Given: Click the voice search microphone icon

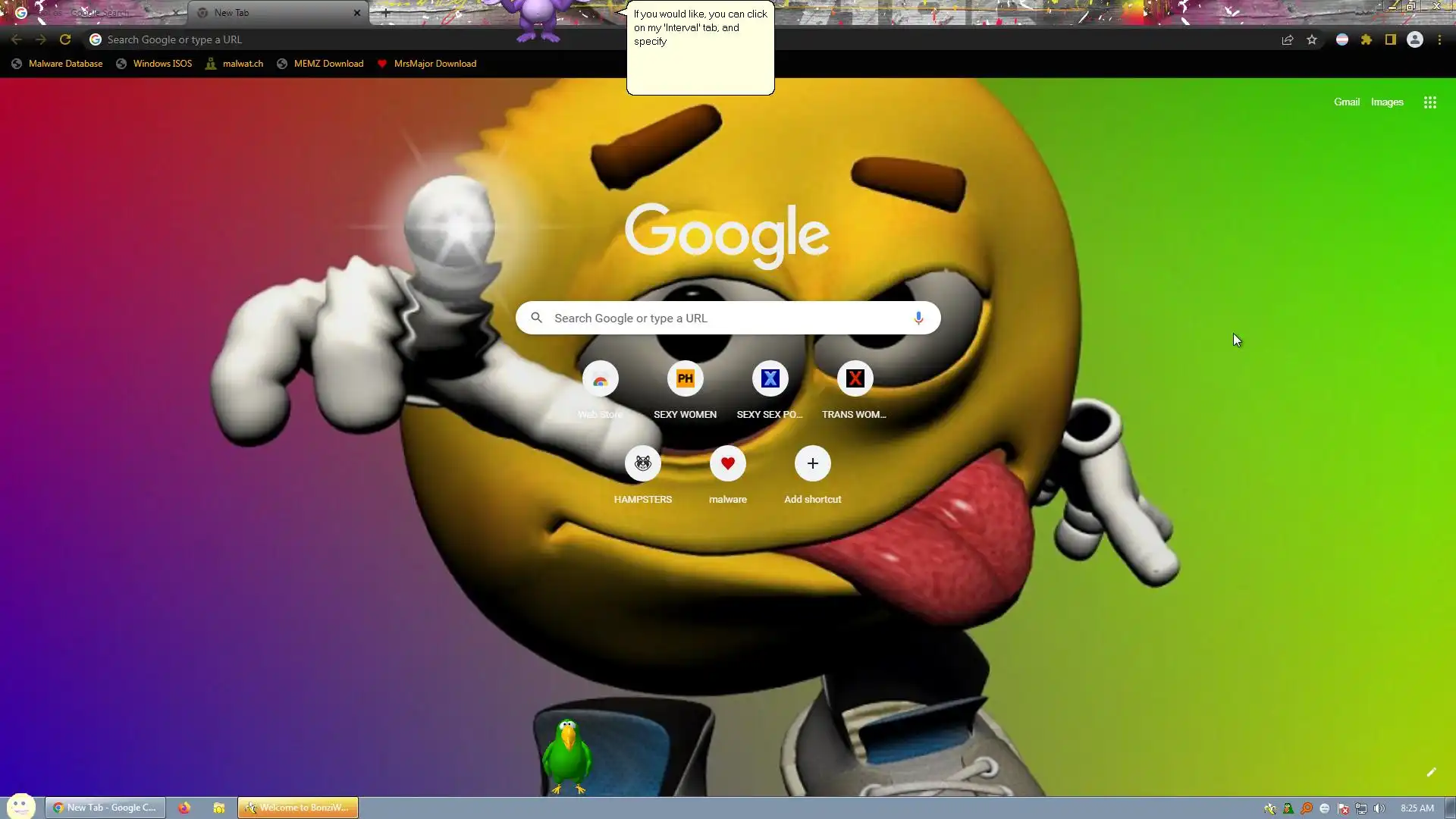Looking at the screenshot, I should tap(918, 318).
